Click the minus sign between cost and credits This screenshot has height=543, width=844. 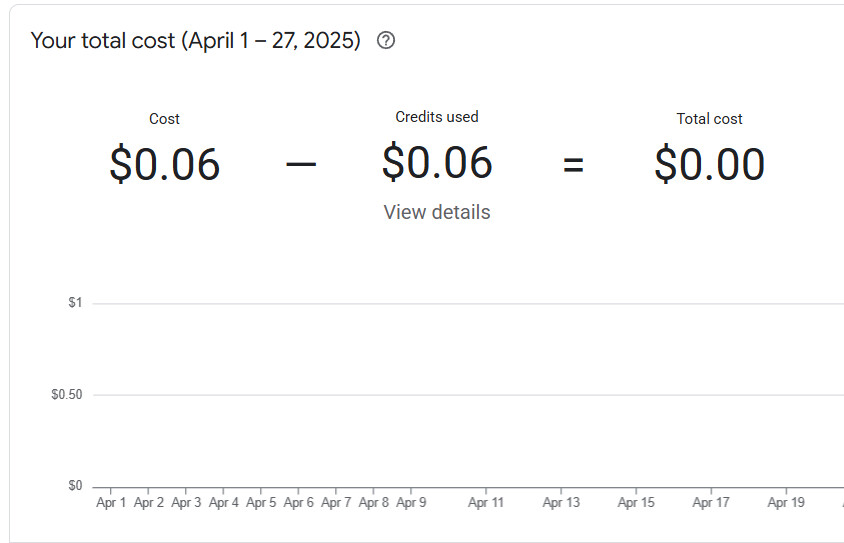(301, 165)
